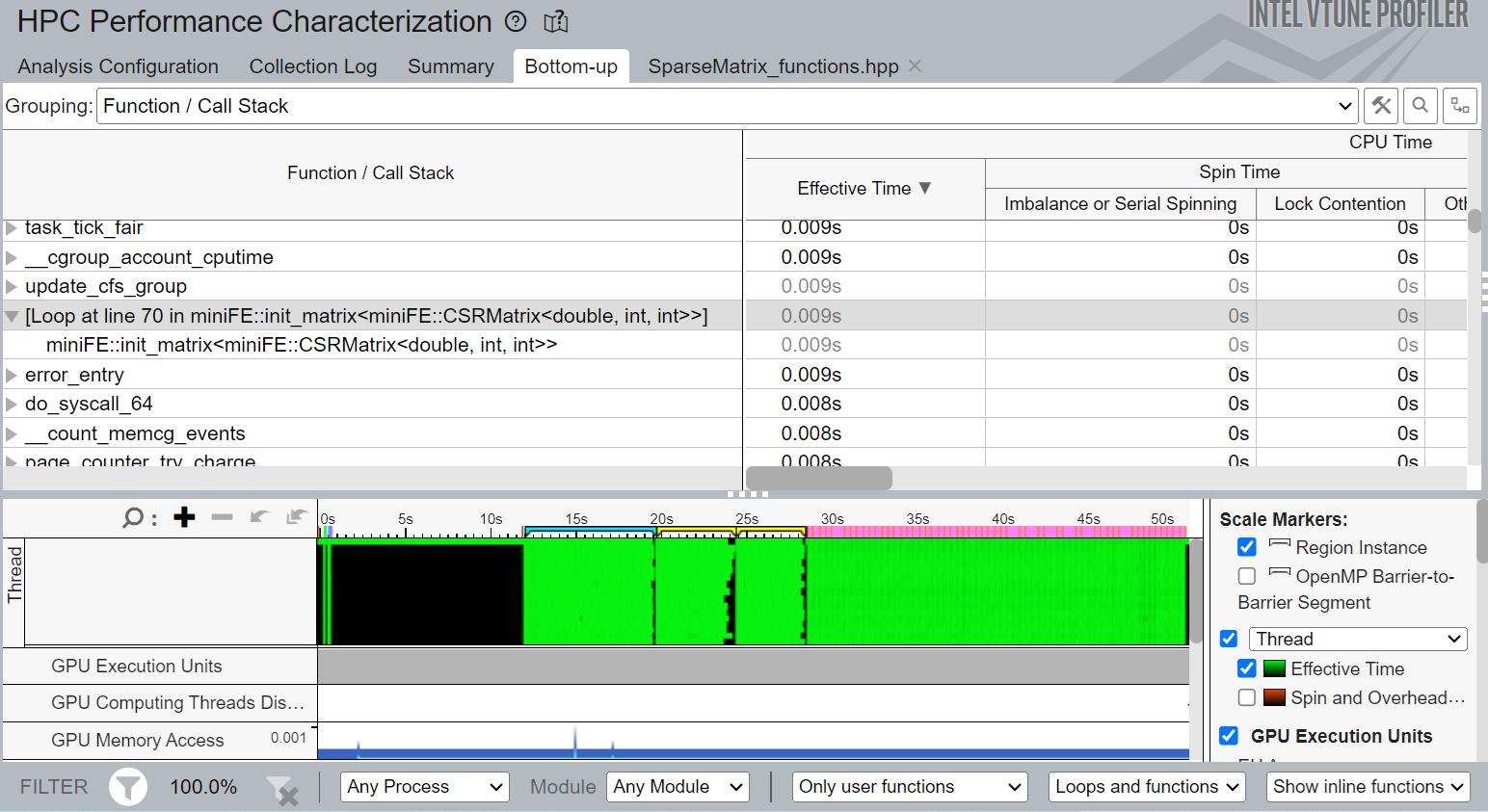Click the green Effective Time color swatch
The height and width of the screenshot is (812, 1488).
pyautogui.click(x=1274, y=668)
